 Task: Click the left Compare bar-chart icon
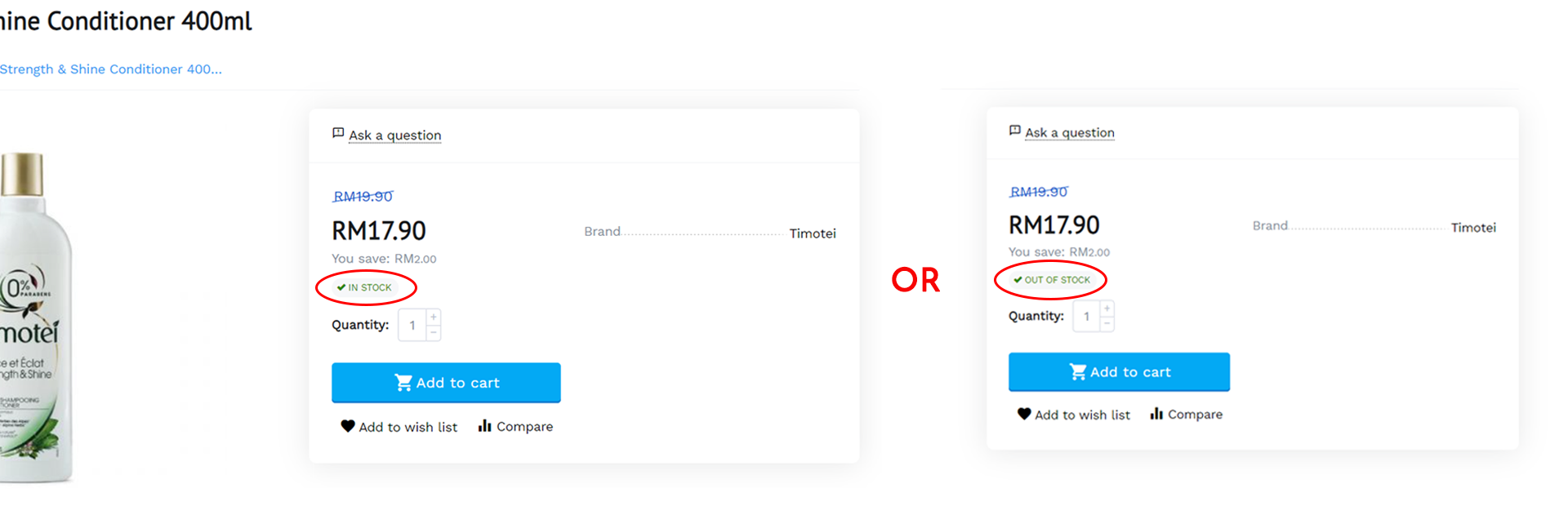485,425
